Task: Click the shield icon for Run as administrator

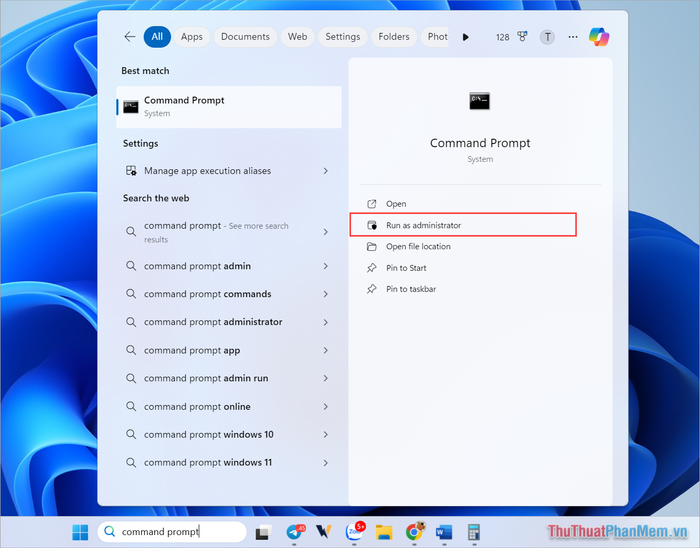Action: tap(371, 225)
